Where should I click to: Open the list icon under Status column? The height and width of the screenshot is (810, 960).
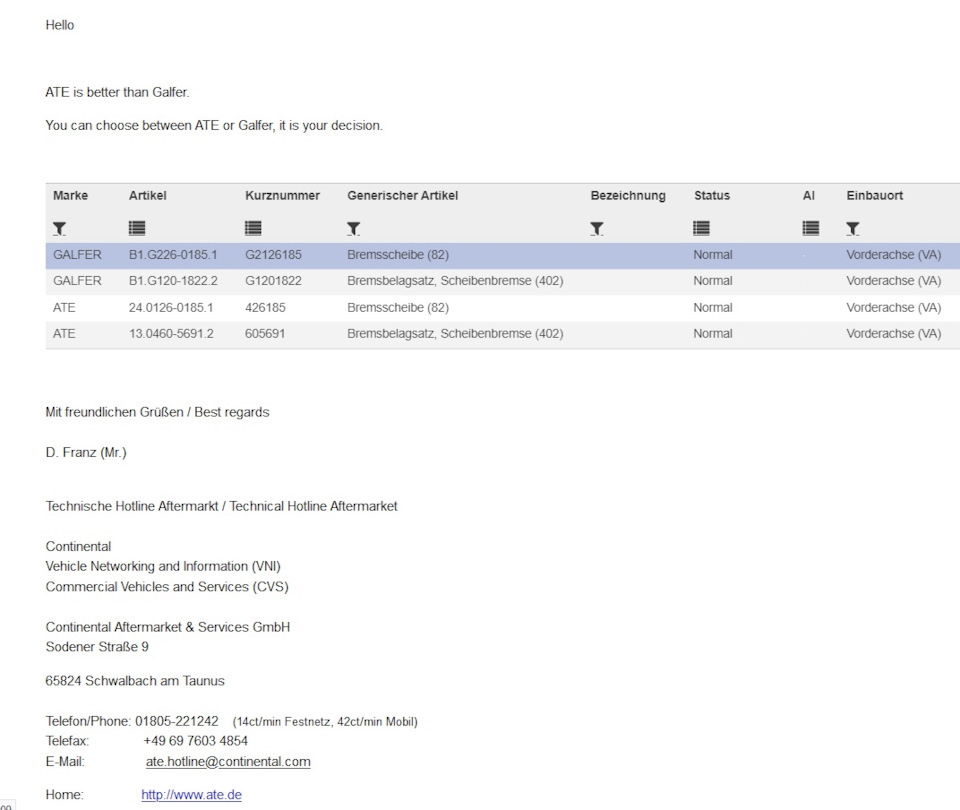pyautogui.click(x=702, y=228)
